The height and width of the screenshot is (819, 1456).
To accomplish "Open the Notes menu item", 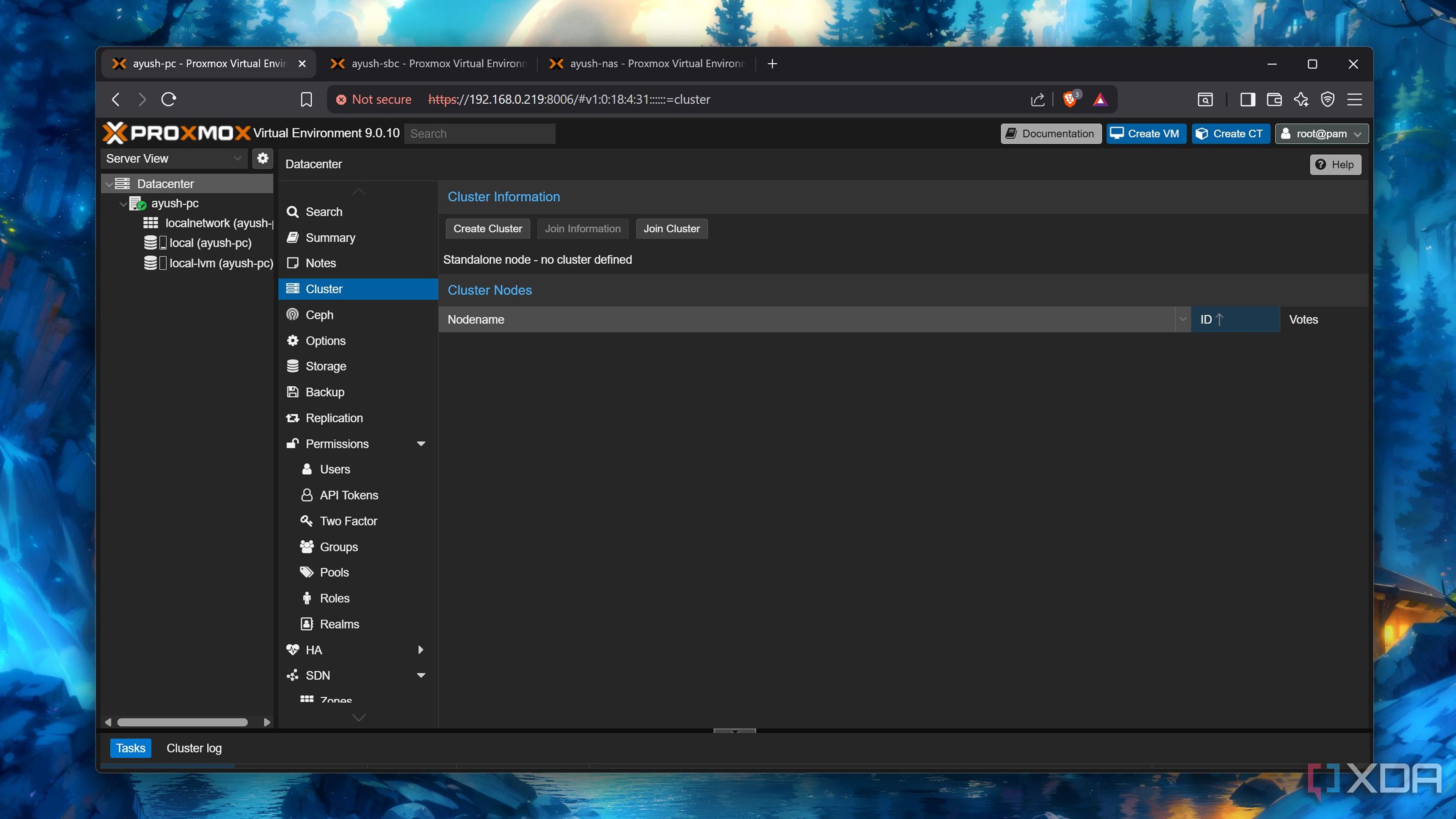I will click(358, 263).
